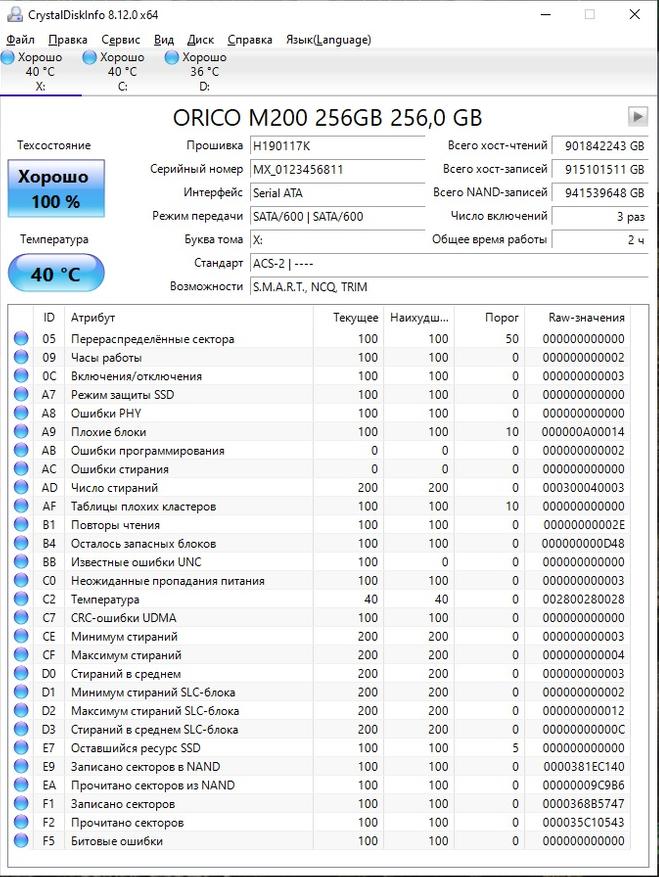The height and width of the screenshot is (877, 659).
Task: Open the Язык(Language) menu
Action: click(x=328, y=40)
